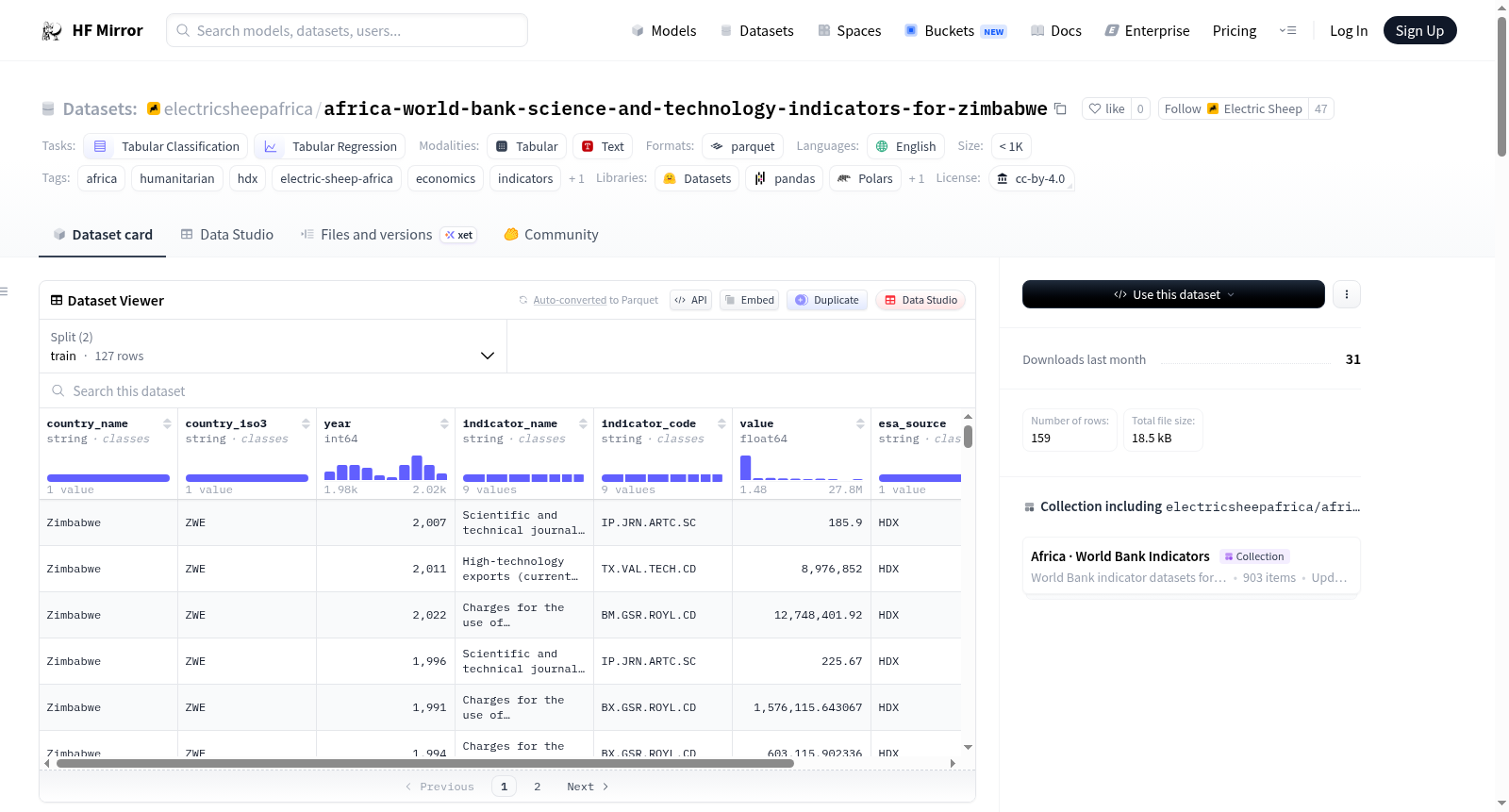Open the more navigation options icon
The image size is (1509, 812).
1287,30
